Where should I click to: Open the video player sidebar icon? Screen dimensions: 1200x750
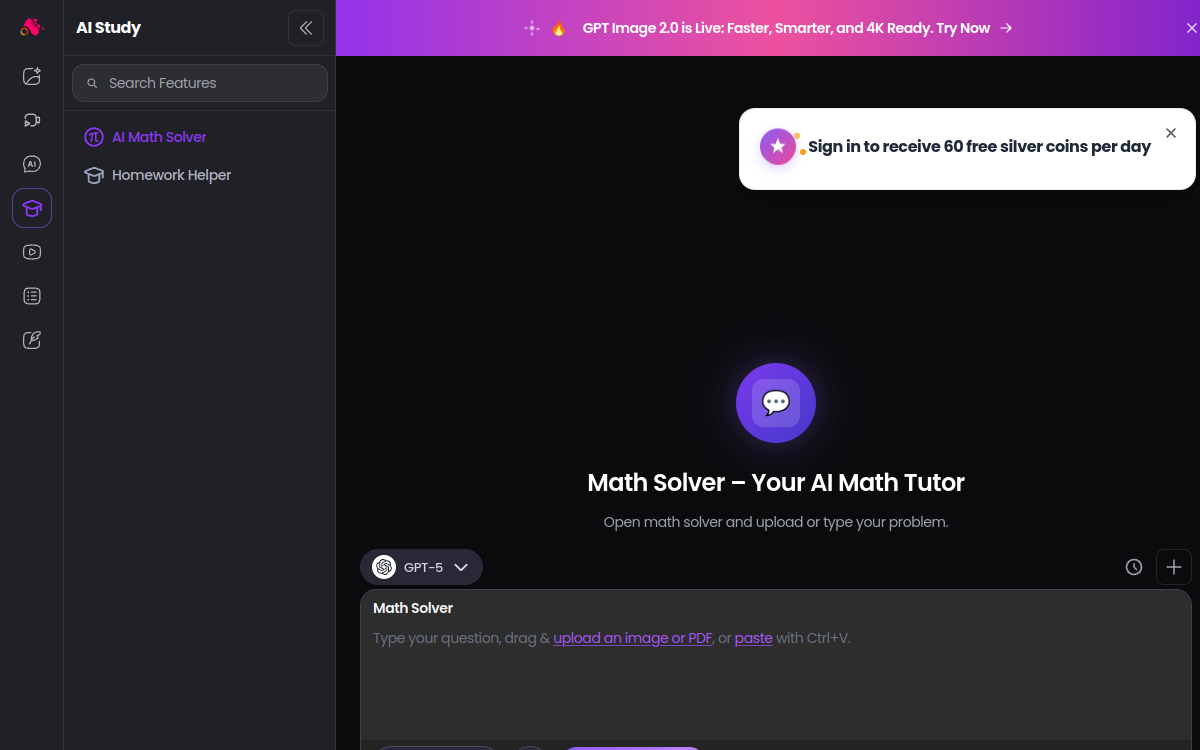pos(32,252)
